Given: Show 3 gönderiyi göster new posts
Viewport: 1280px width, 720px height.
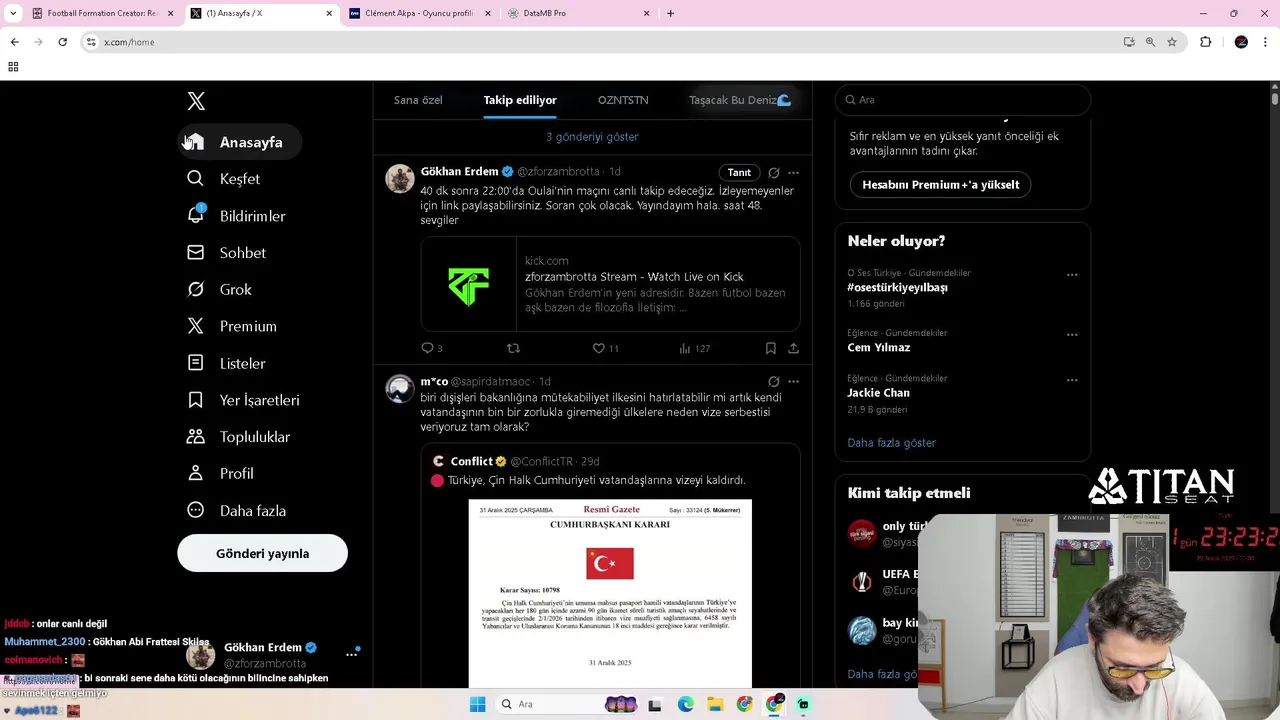Looking at the screenshot, I should (592, 137).
